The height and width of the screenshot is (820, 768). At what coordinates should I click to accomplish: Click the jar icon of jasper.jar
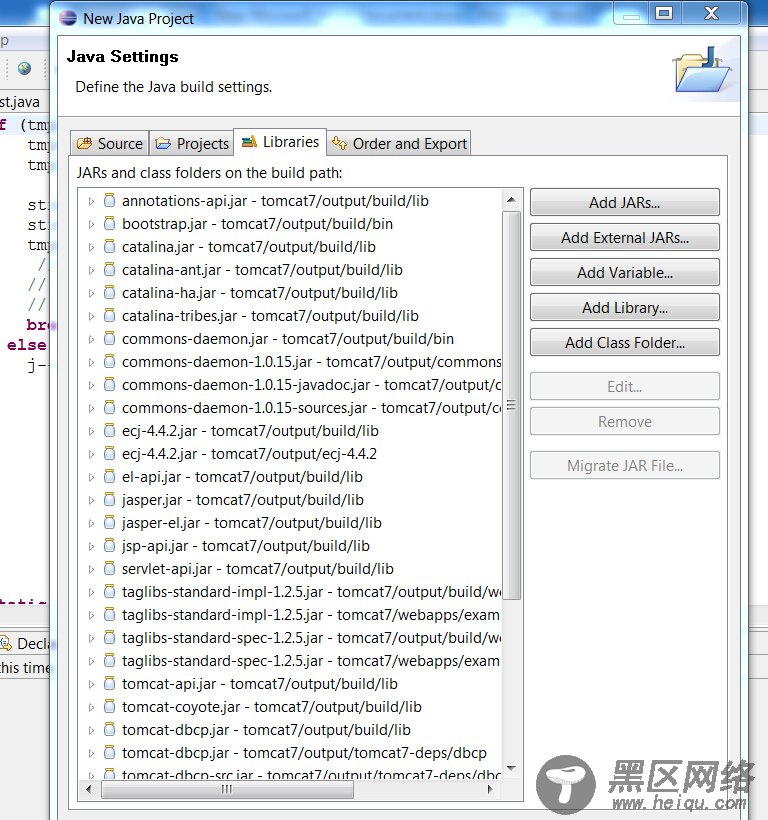(x=109, y=499)
